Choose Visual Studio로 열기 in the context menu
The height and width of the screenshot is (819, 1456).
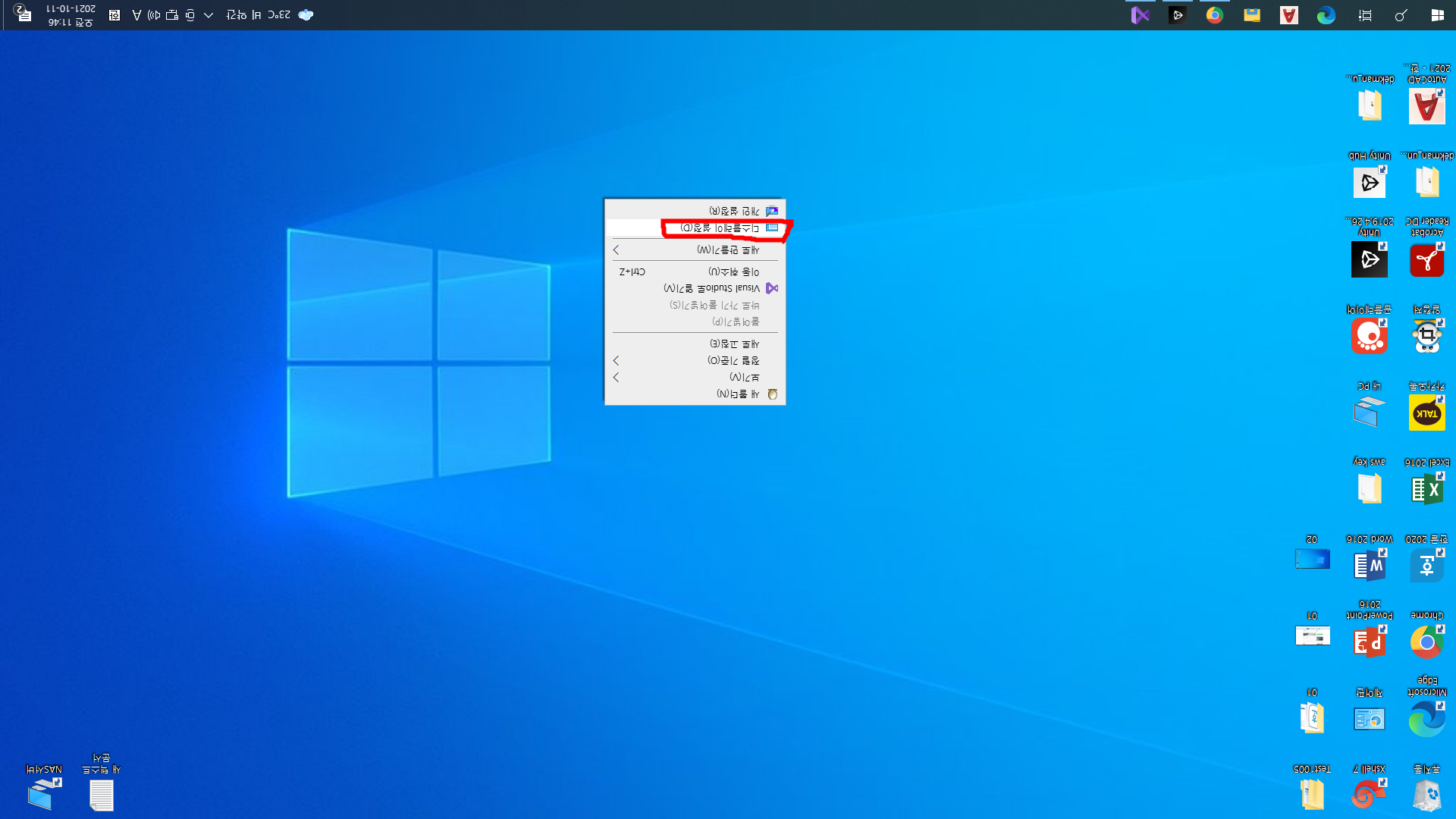(x=695, y=288)
